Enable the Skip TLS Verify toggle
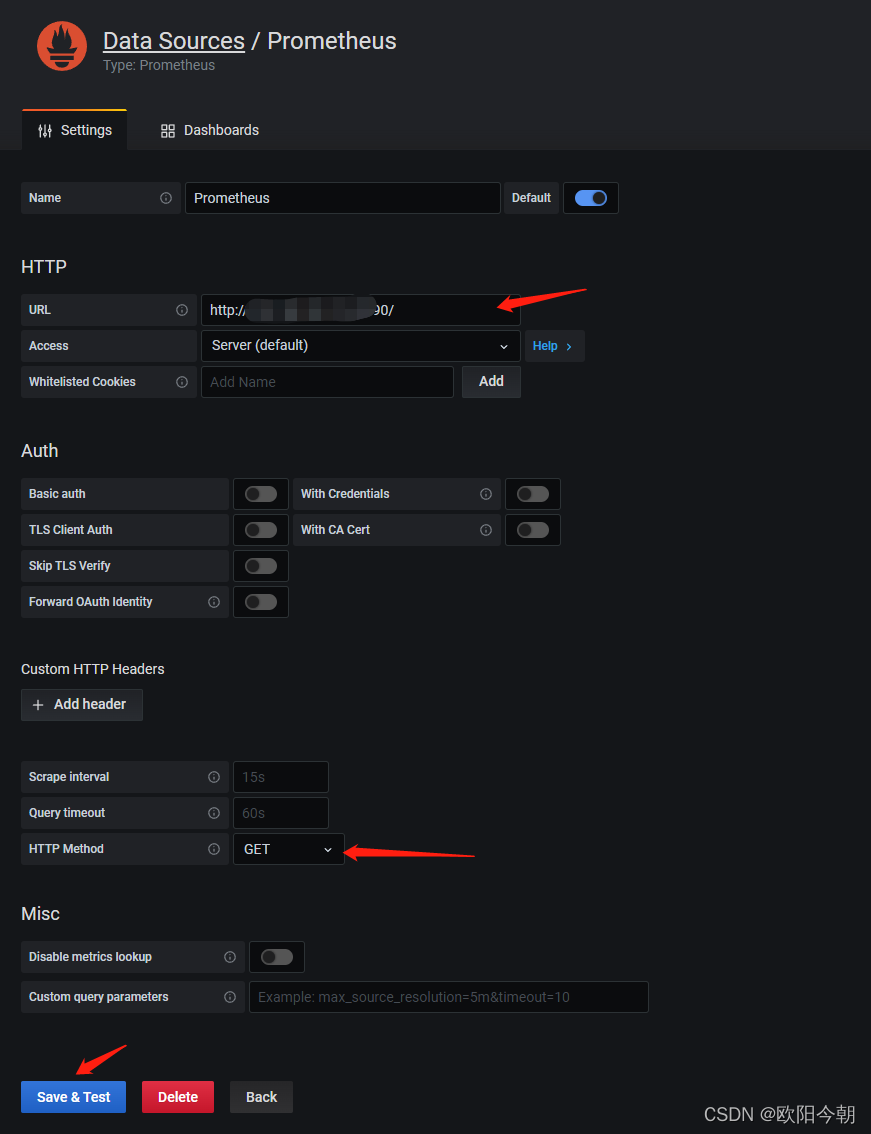871x1134 pixels. [260, 566]
